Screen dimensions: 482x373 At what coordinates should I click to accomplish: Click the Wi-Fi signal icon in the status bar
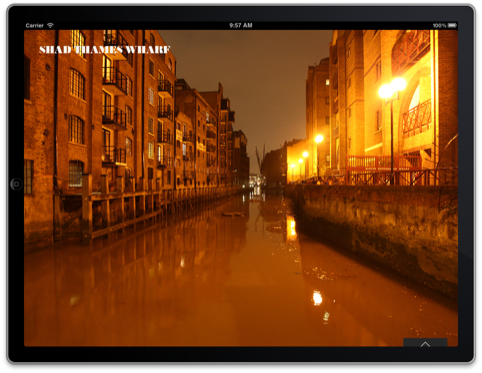point(50,25)
